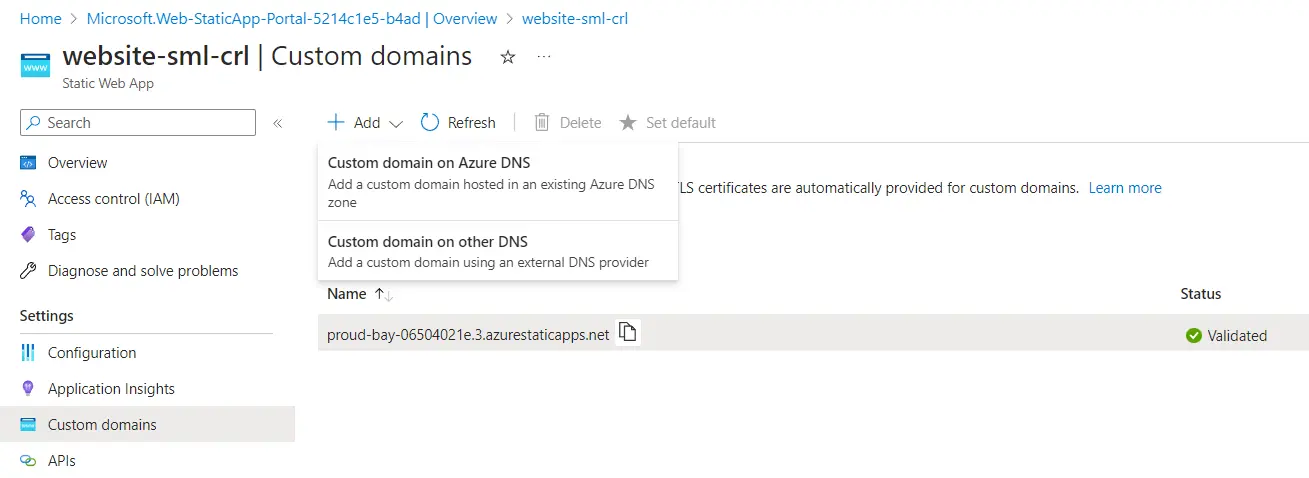Collapse the sidebar with double chevron

click(278, 123)
